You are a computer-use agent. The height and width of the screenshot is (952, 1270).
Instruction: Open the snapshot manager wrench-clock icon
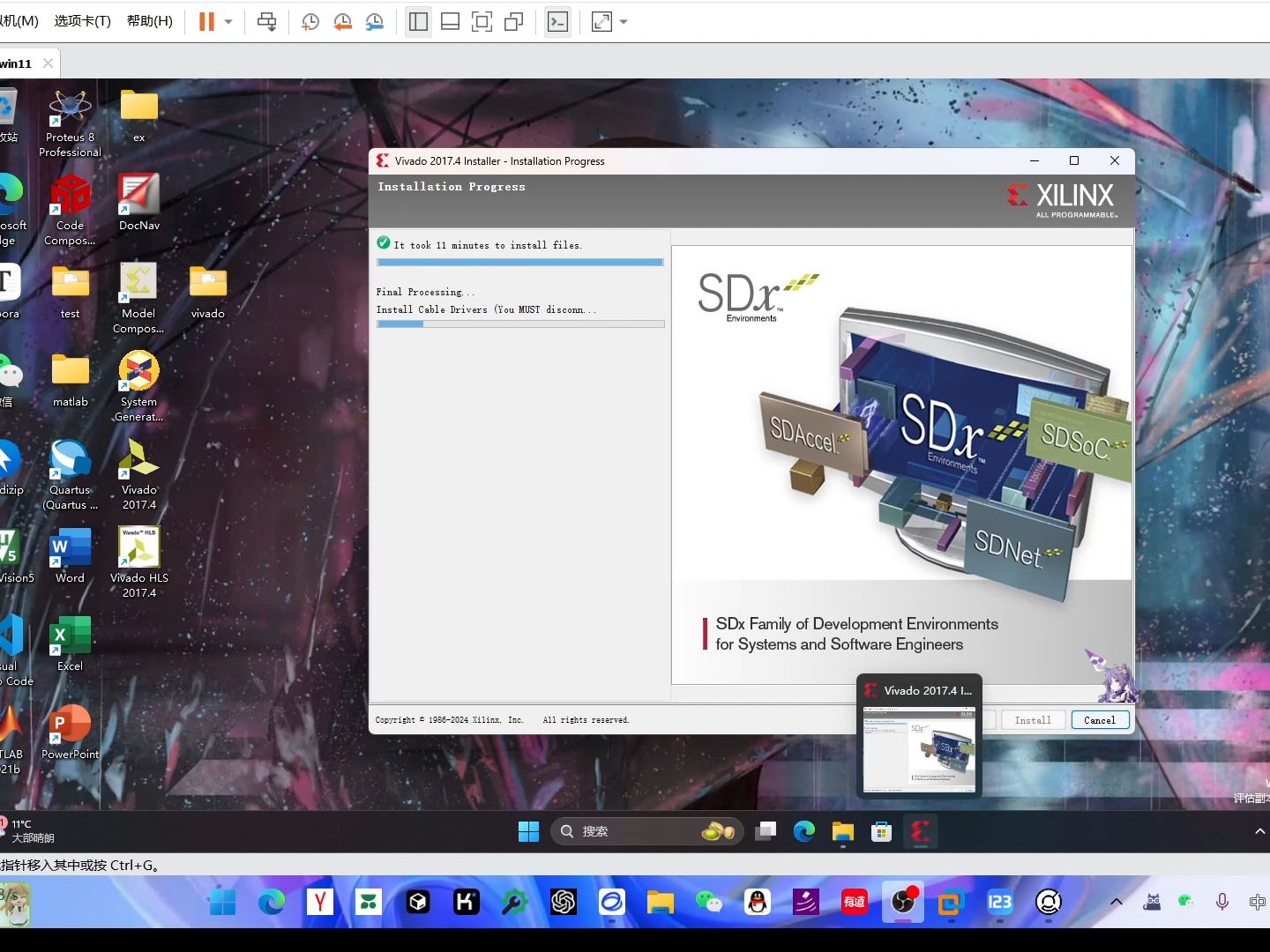point(375,21)
